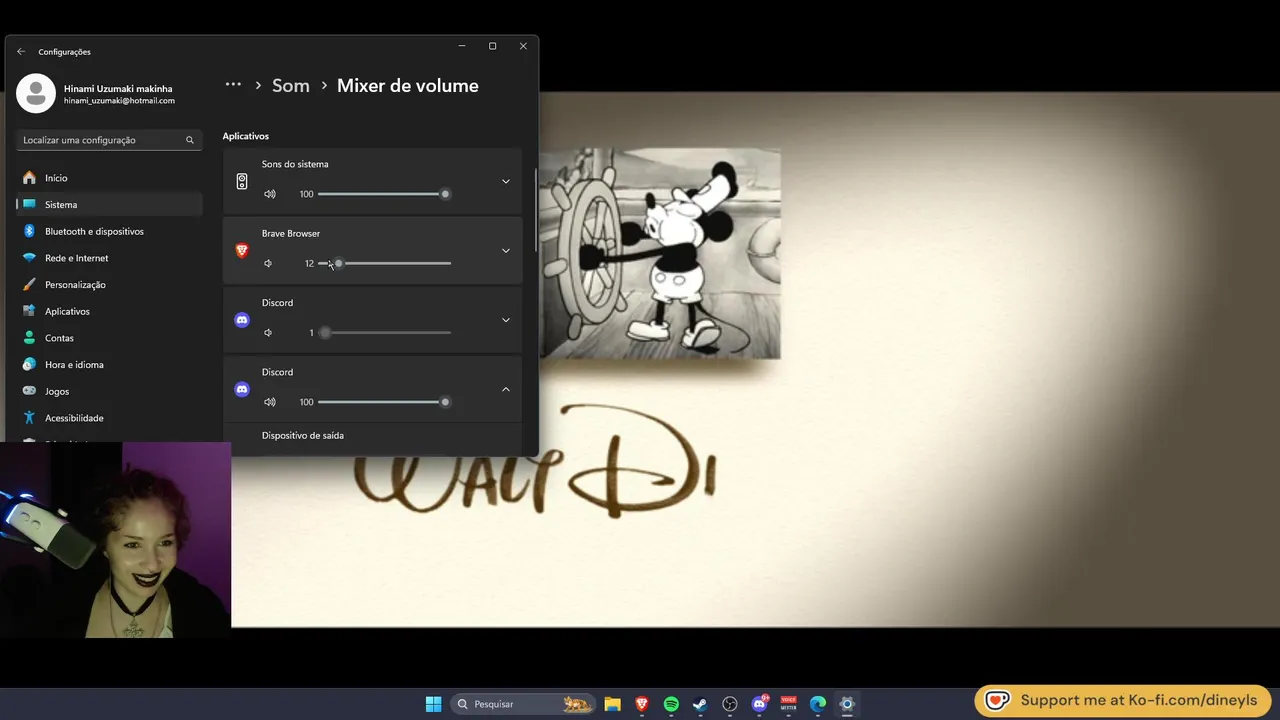This screenshot has height=720, width=1280.
Task: Click the Hora e idioma globe icon
Action: pos(29,364)
